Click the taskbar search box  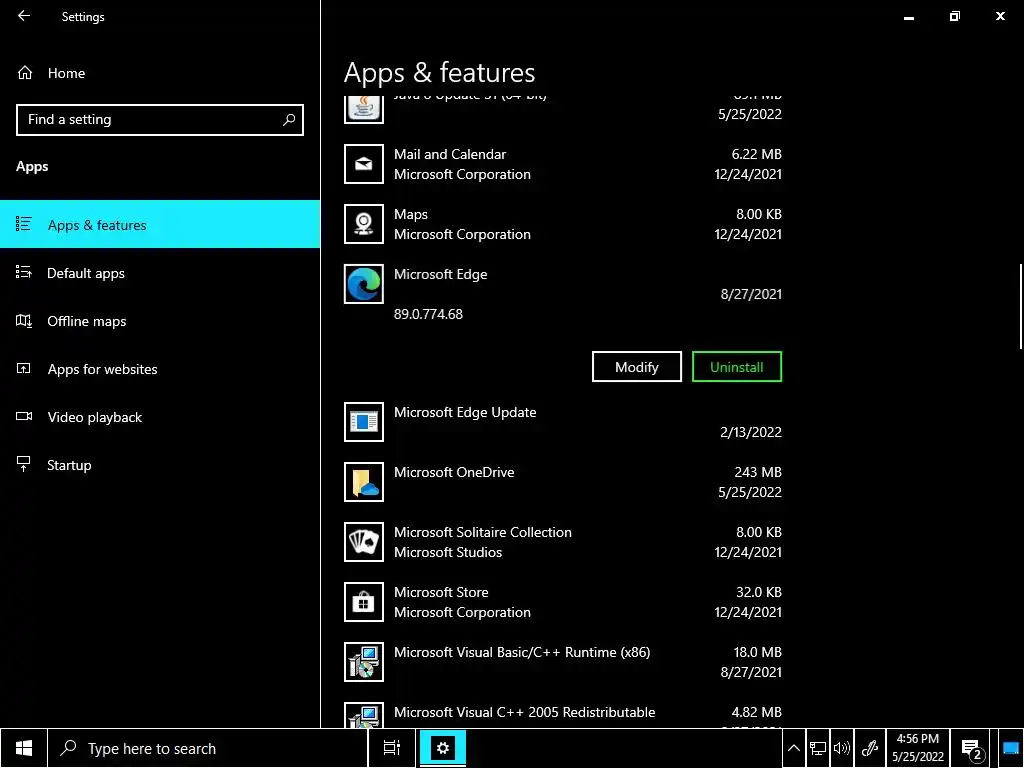click(208, 748)
